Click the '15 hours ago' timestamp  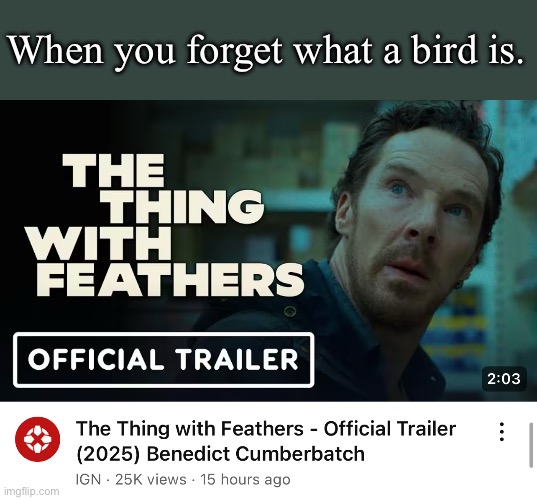(x=245, y=480)
